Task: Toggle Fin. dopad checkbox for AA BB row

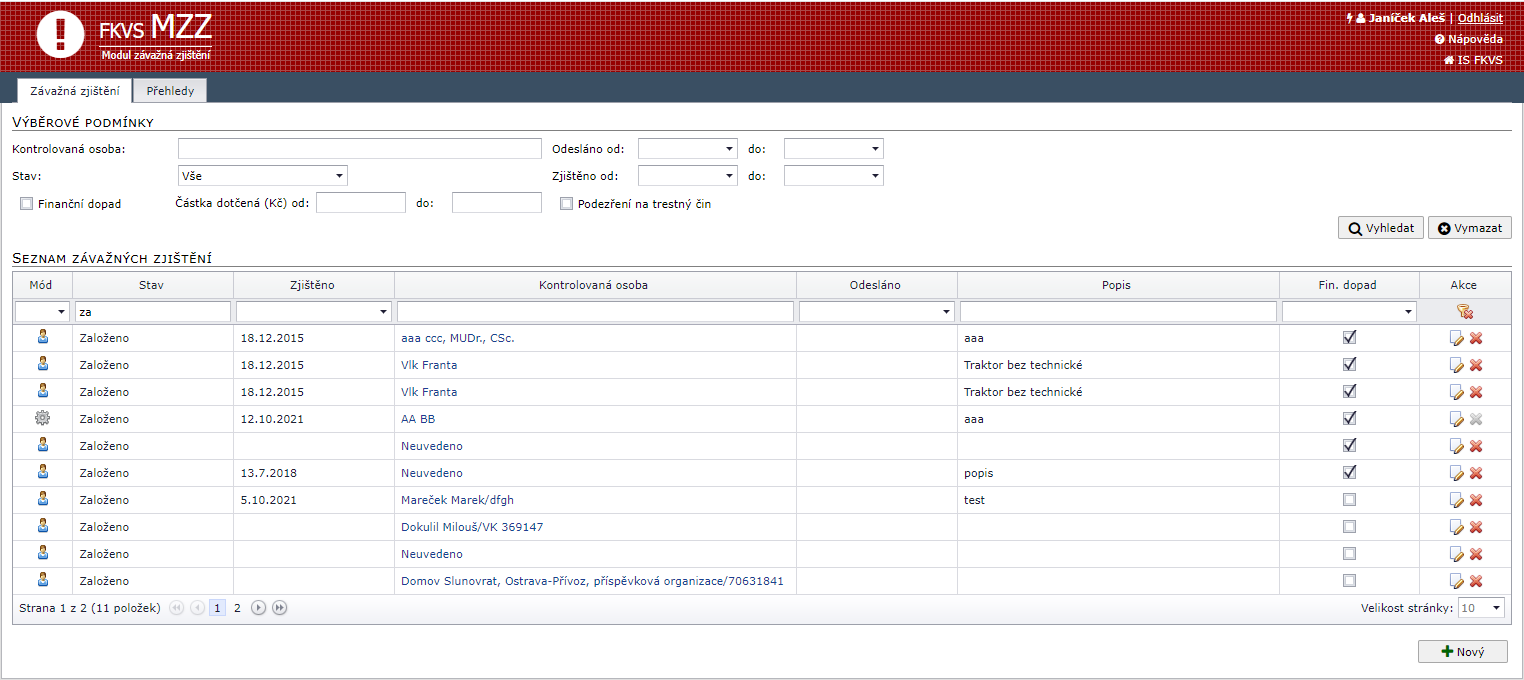Action: (1349, 418)
